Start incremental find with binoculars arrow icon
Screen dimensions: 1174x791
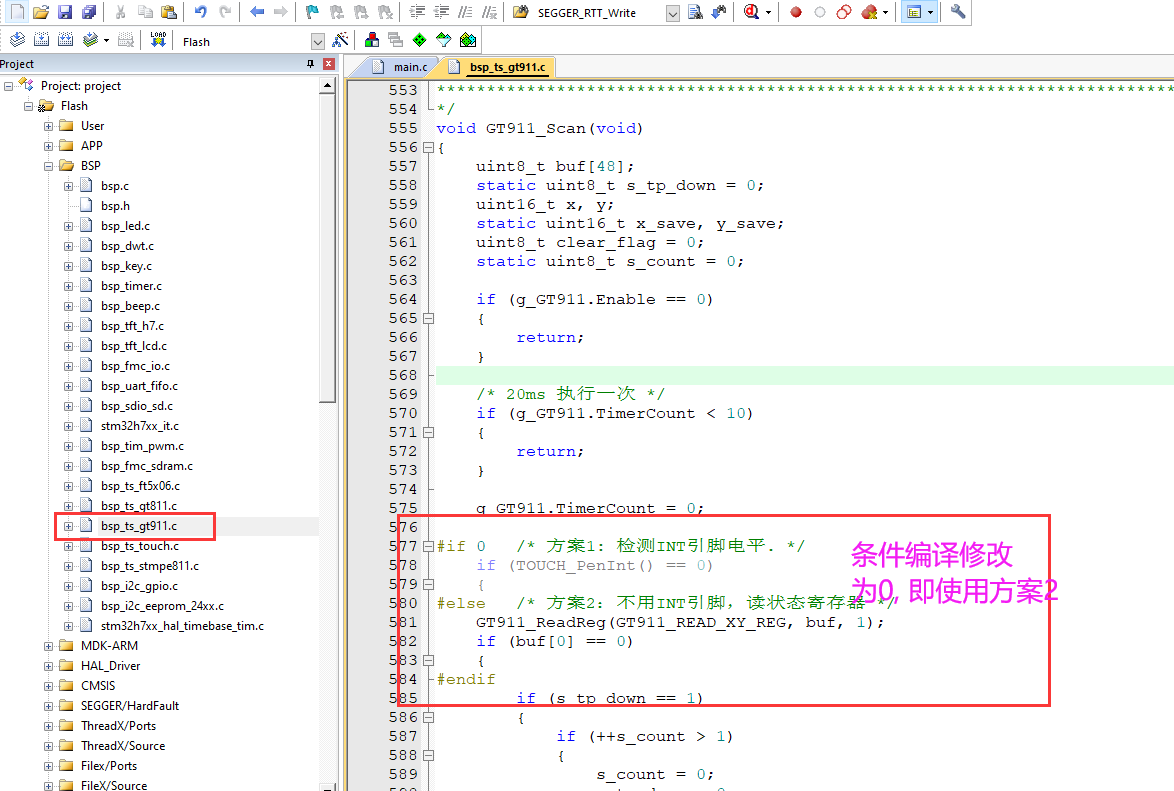coord(719,12)
